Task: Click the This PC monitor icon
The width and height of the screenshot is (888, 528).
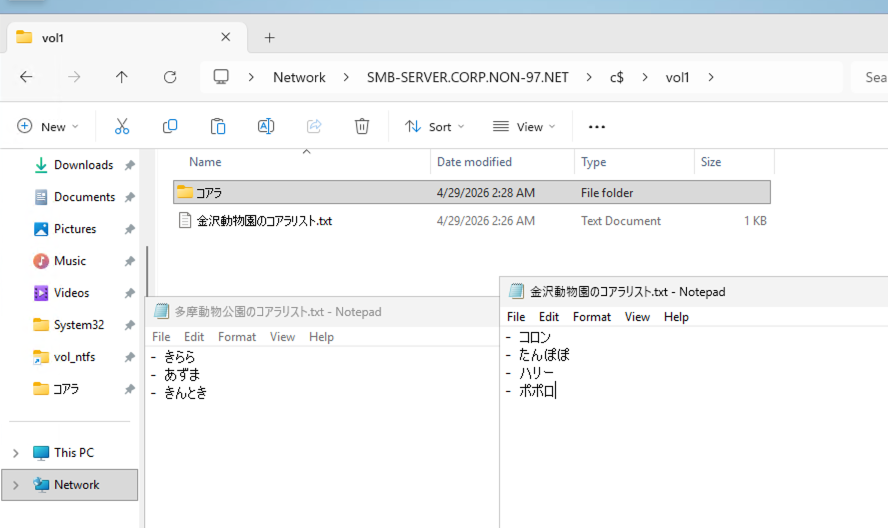Action: [x=41, y=453]
